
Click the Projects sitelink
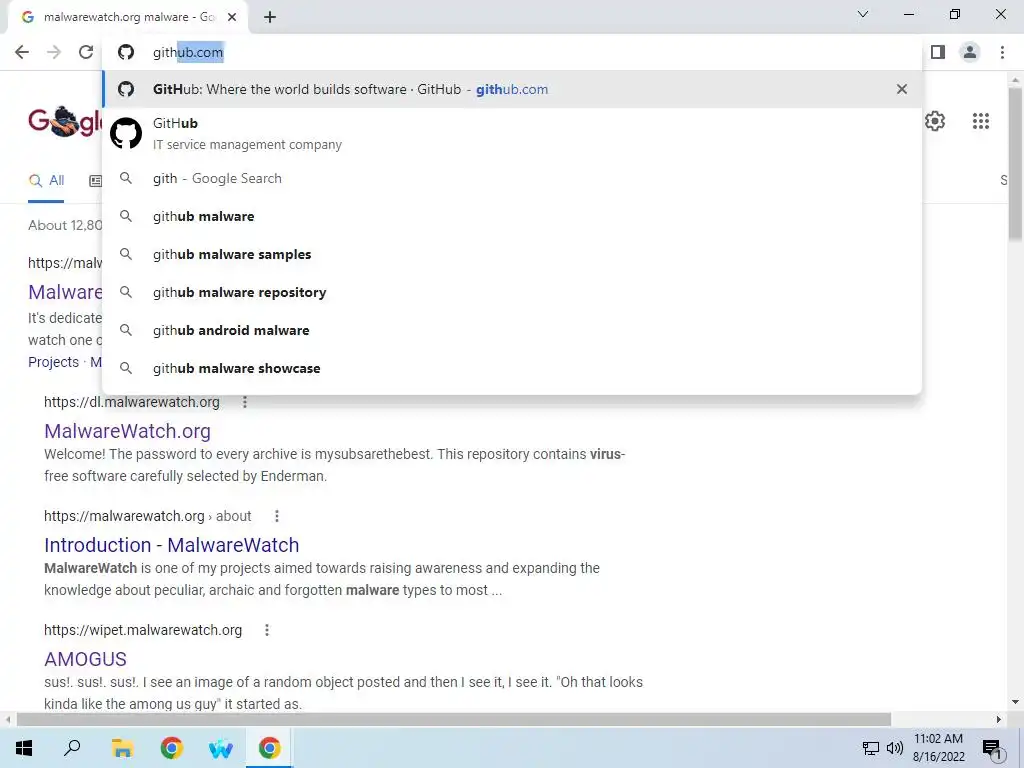coord(54,362)
